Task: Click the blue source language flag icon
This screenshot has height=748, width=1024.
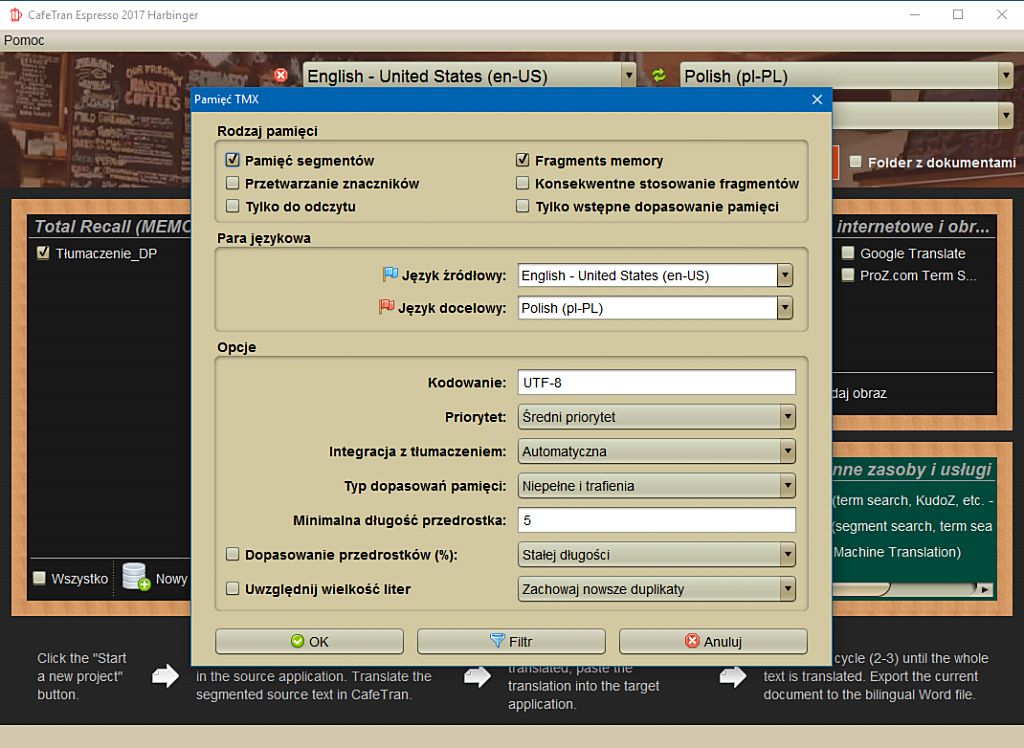Action: click(390, 274)
